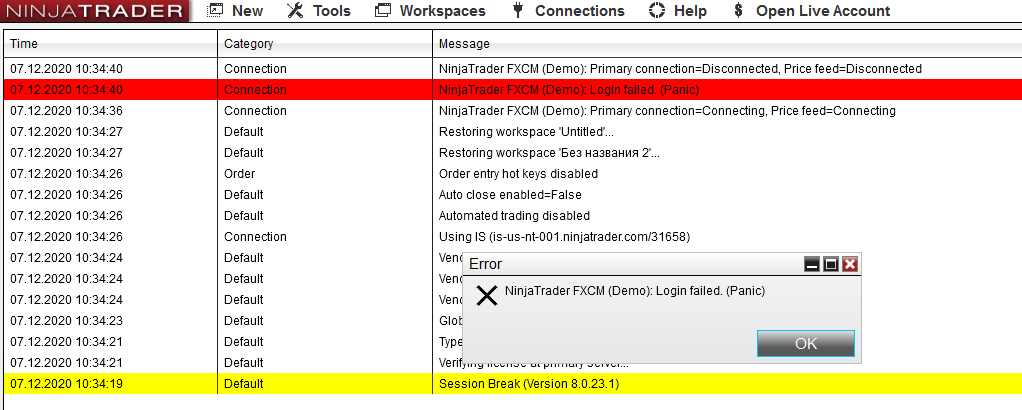Sort log by Category column header
Viewport: 1022px width, 410px height.
pyautogui.click(x=248, y=44)
